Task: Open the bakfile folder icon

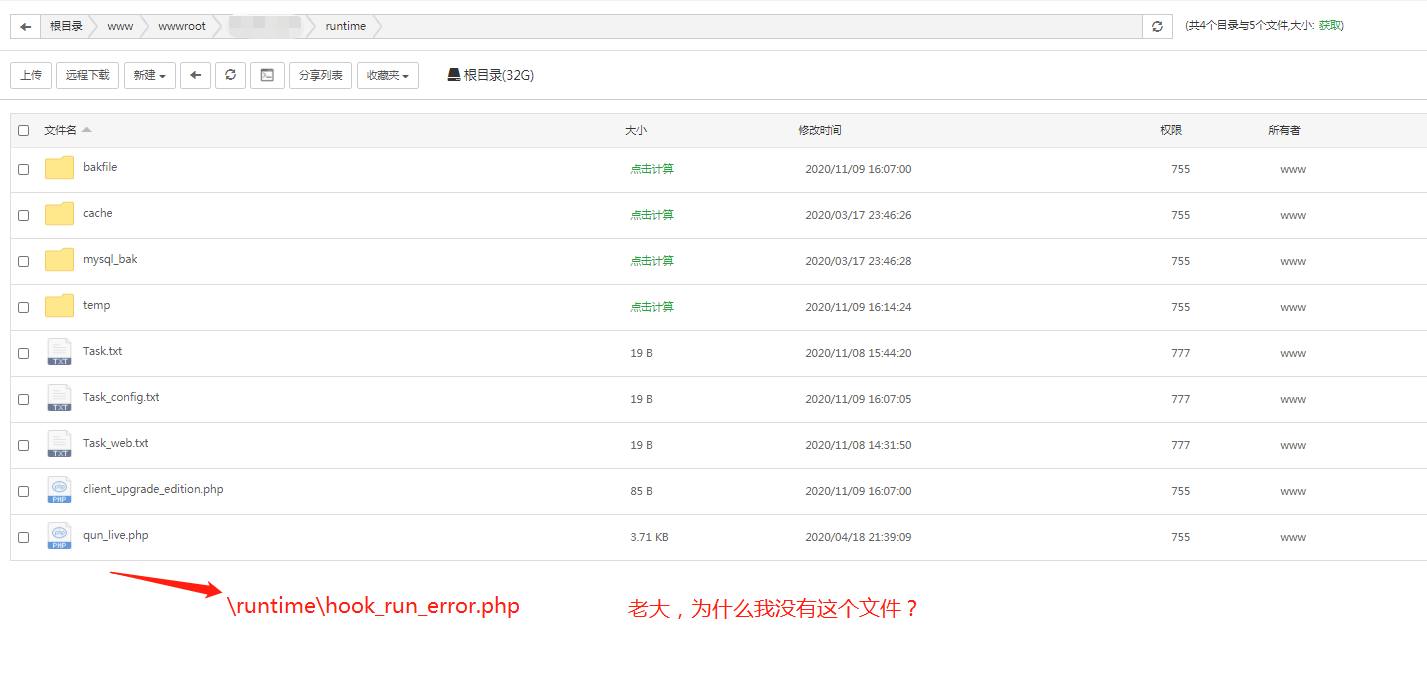Action: click(60, 168)
